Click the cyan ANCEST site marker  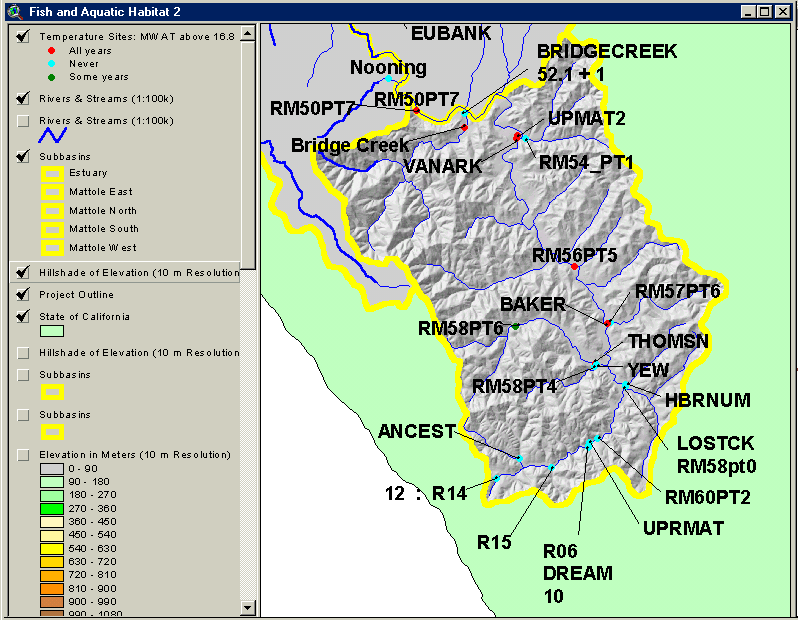pos(520,459)
